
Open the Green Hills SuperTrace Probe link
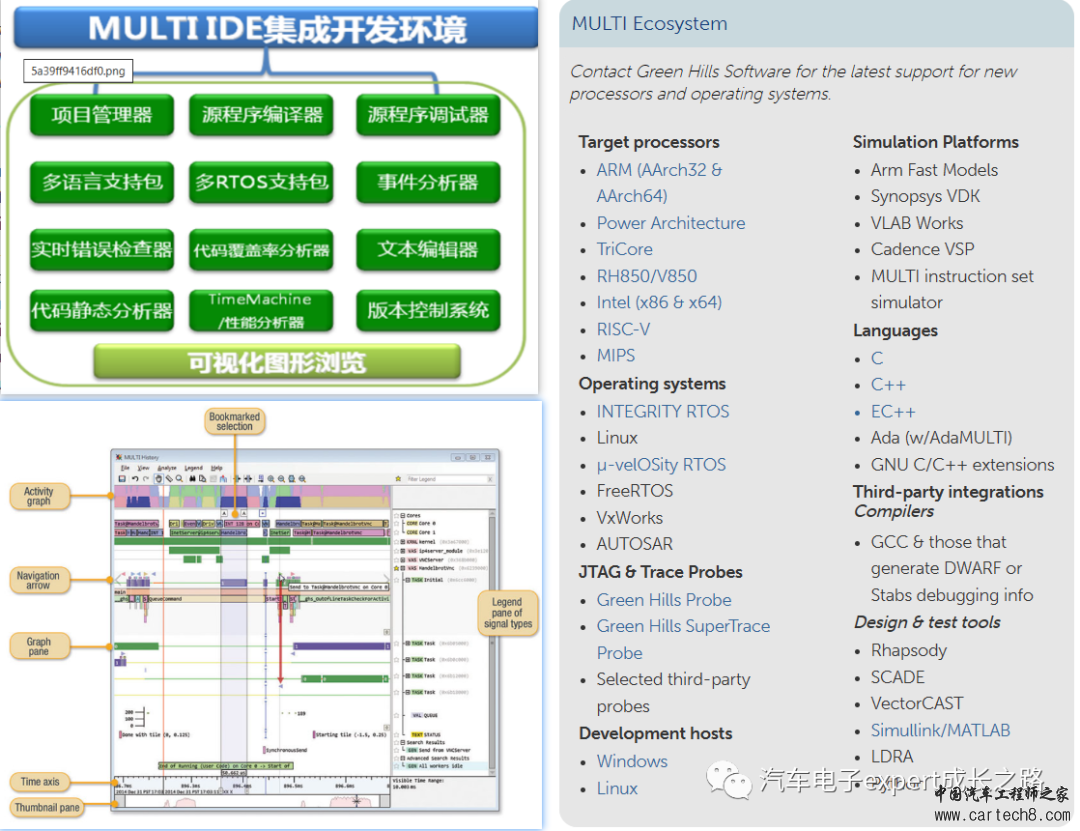click(683, 639)
